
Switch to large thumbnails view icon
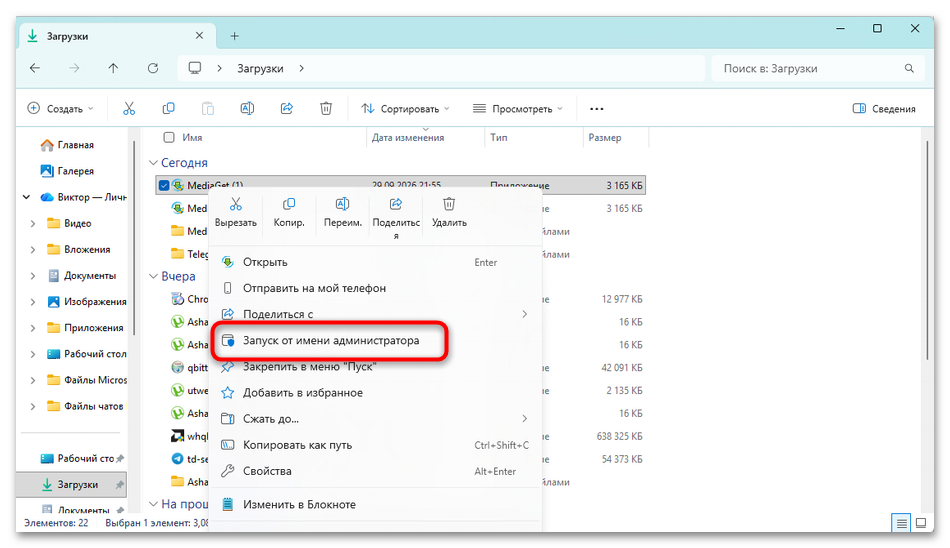921,523
